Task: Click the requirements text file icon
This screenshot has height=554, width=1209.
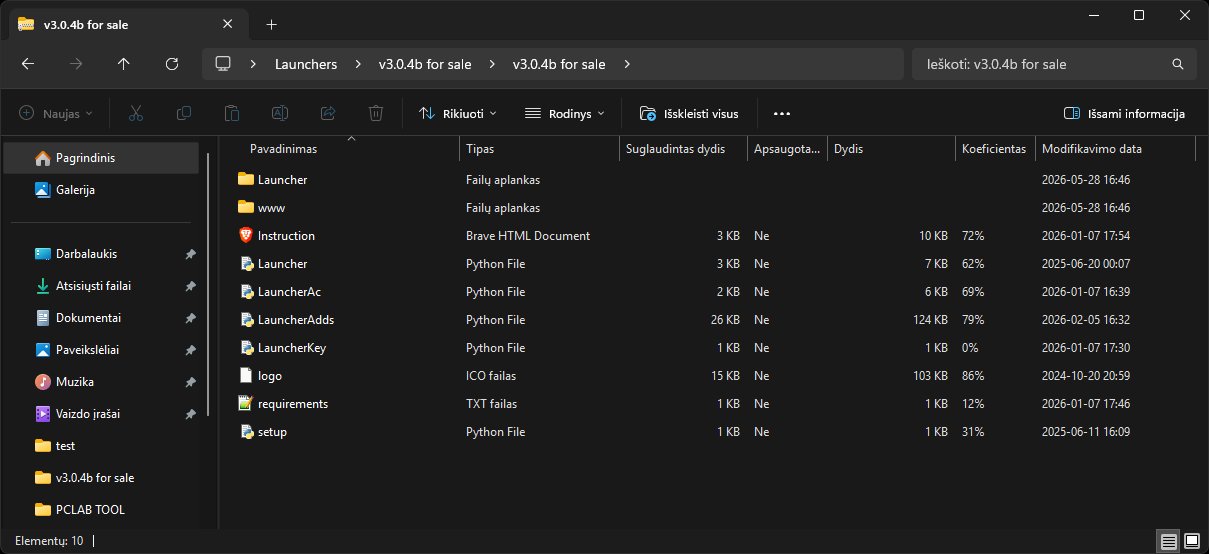Action: click(246, 404)
